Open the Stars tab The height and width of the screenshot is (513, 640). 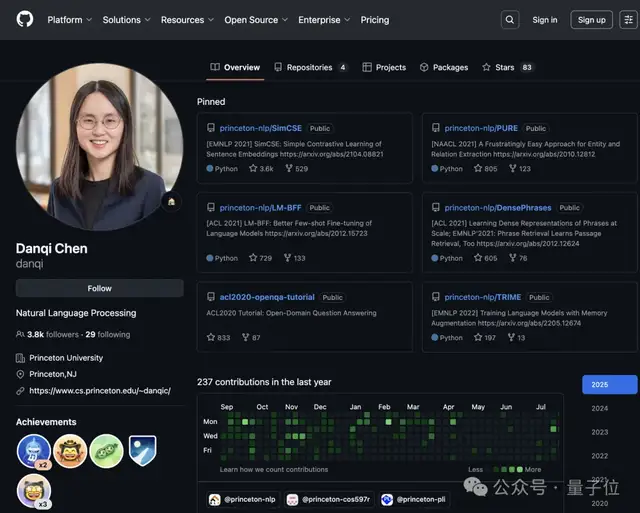coord(507,67)
